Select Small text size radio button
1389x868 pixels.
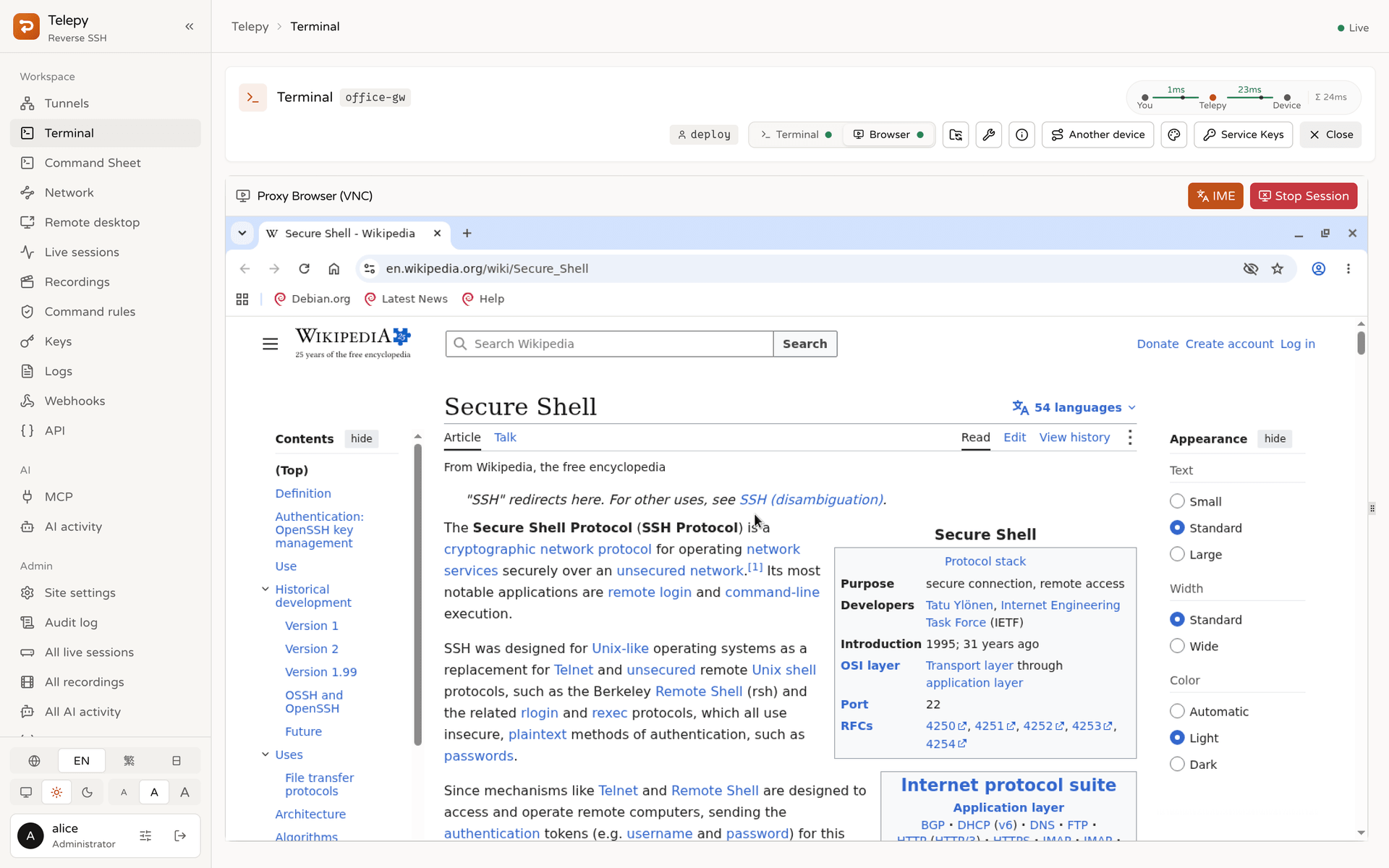pyautogui.click(x=1177, y=501)
